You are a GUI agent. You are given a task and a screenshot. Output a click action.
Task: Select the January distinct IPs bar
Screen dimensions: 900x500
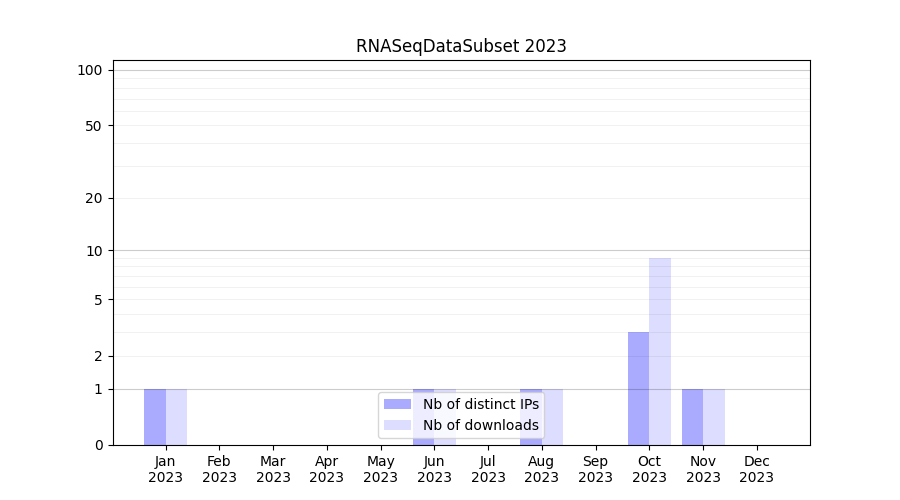click(155, 417)
